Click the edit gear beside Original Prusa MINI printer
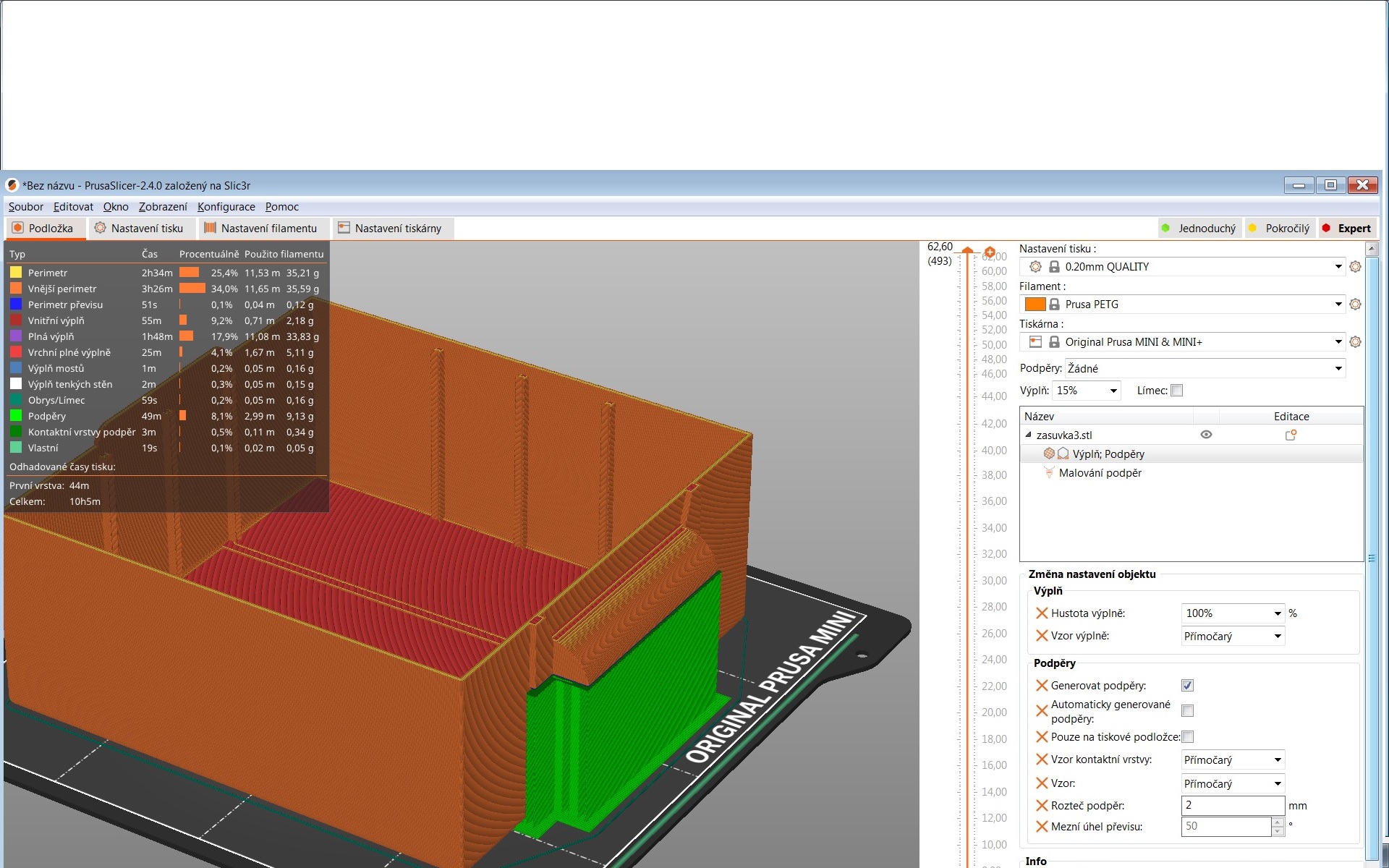This screenshot has width=1389, height=868. point(1355,342)
